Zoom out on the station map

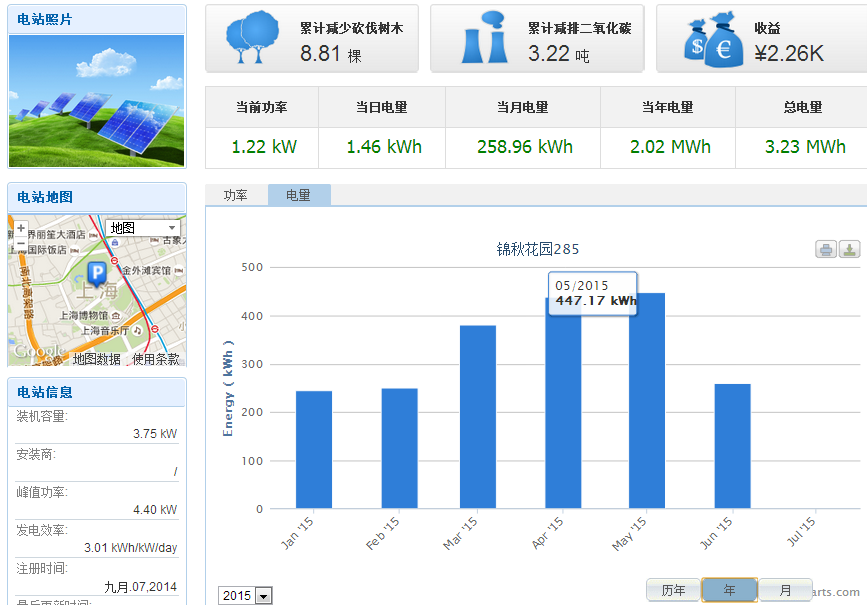click(x=21, y=243)
